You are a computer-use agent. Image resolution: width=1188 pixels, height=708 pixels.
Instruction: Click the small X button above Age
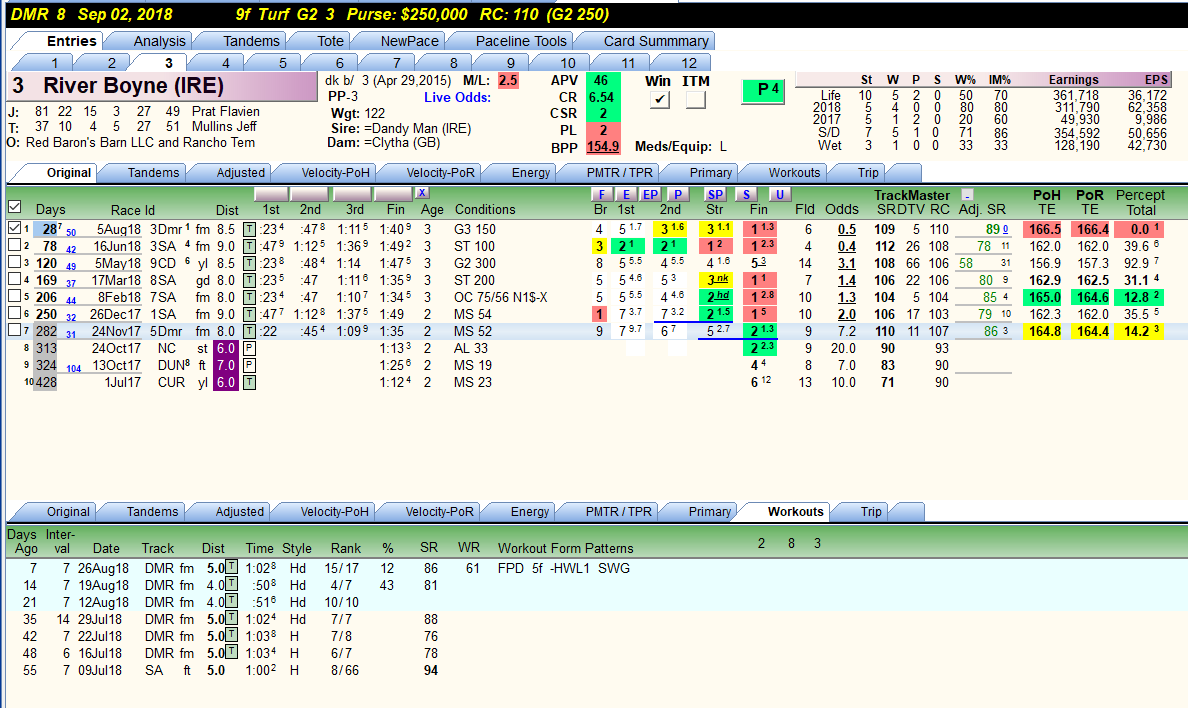(422, 193)
